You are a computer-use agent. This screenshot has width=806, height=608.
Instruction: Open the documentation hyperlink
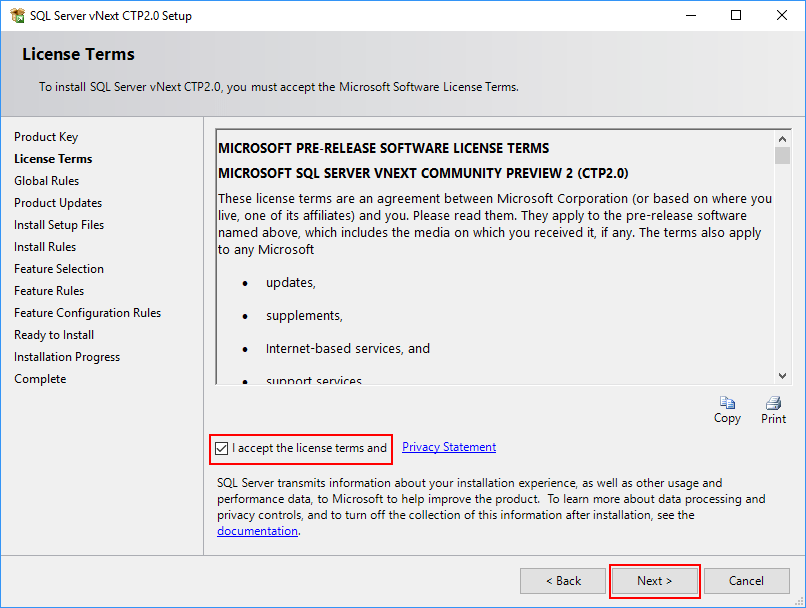pyautogui.click(x=256, y=530)
